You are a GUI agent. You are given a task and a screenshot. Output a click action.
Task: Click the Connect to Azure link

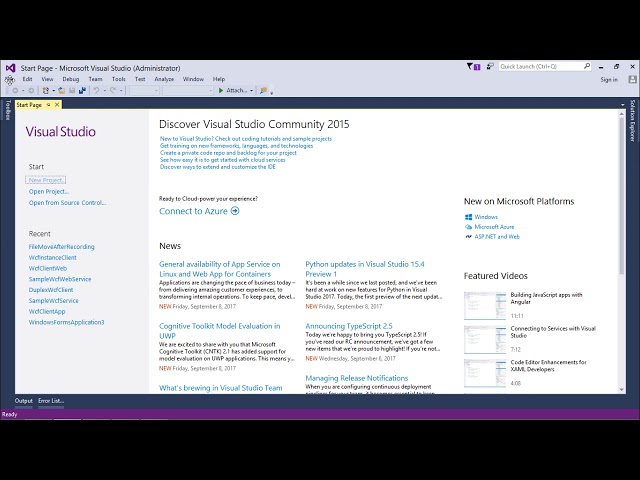pyautogui.click(x=193, y=211)
